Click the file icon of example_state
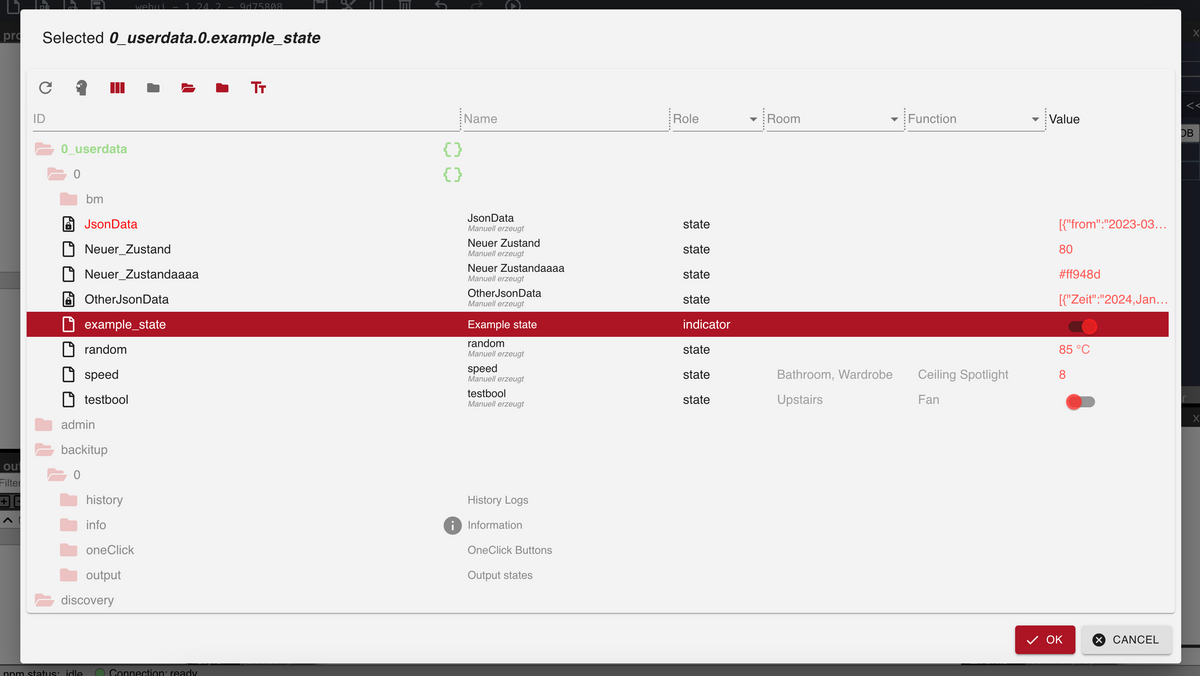Viewport: 1200px width, 676px height. click(69, 324)
